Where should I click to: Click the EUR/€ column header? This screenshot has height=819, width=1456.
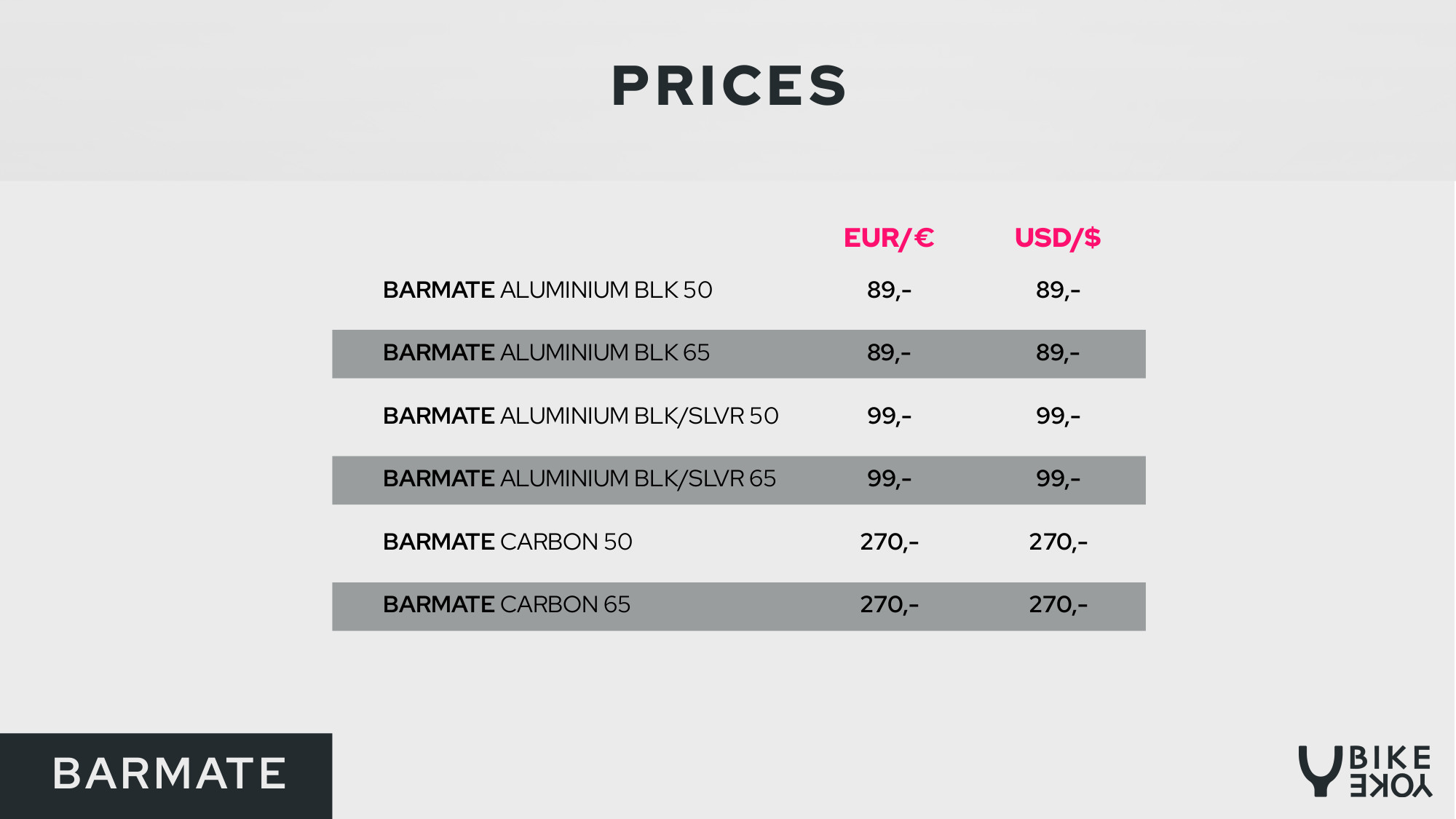coord(888,238)
